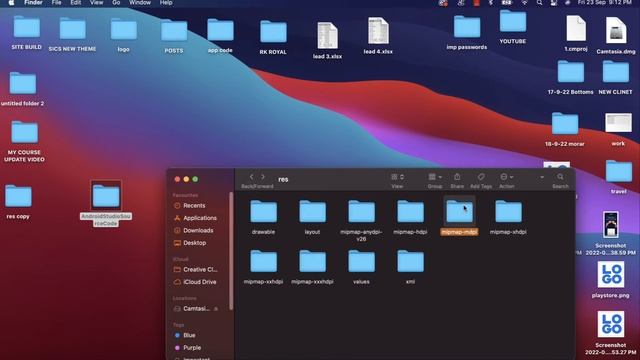Select the POSTS desktop folder
This screenshot has width=640, height=360.
click(x=174, y=30)
